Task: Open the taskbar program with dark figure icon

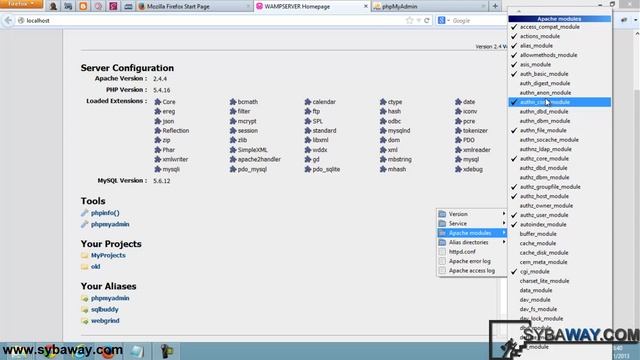Action: (167, 351)
